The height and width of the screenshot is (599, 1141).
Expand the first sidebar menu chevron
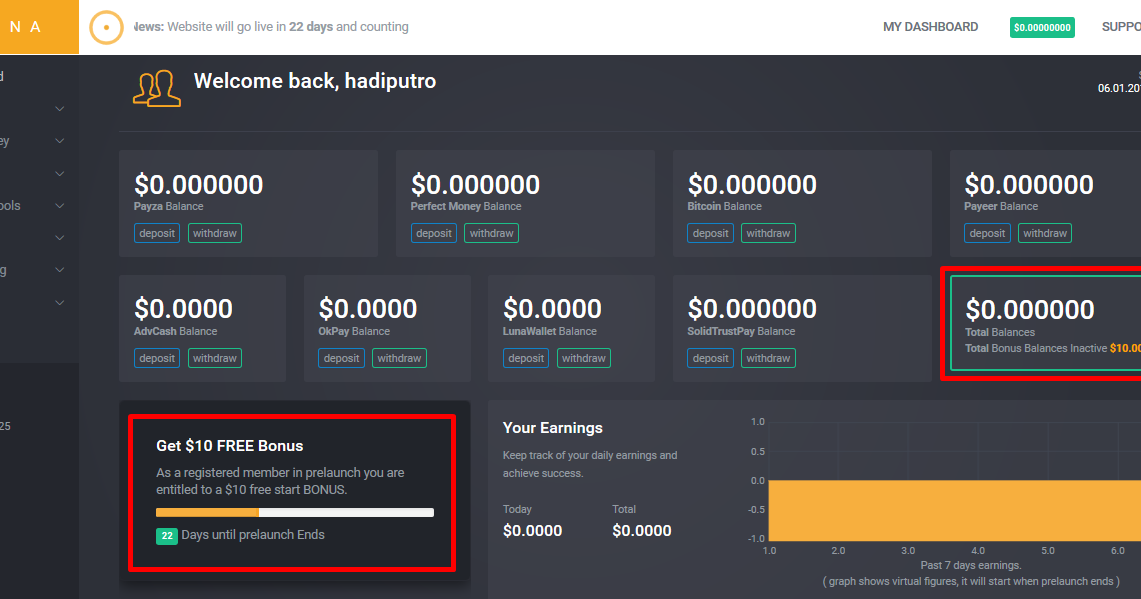[60, 109]
